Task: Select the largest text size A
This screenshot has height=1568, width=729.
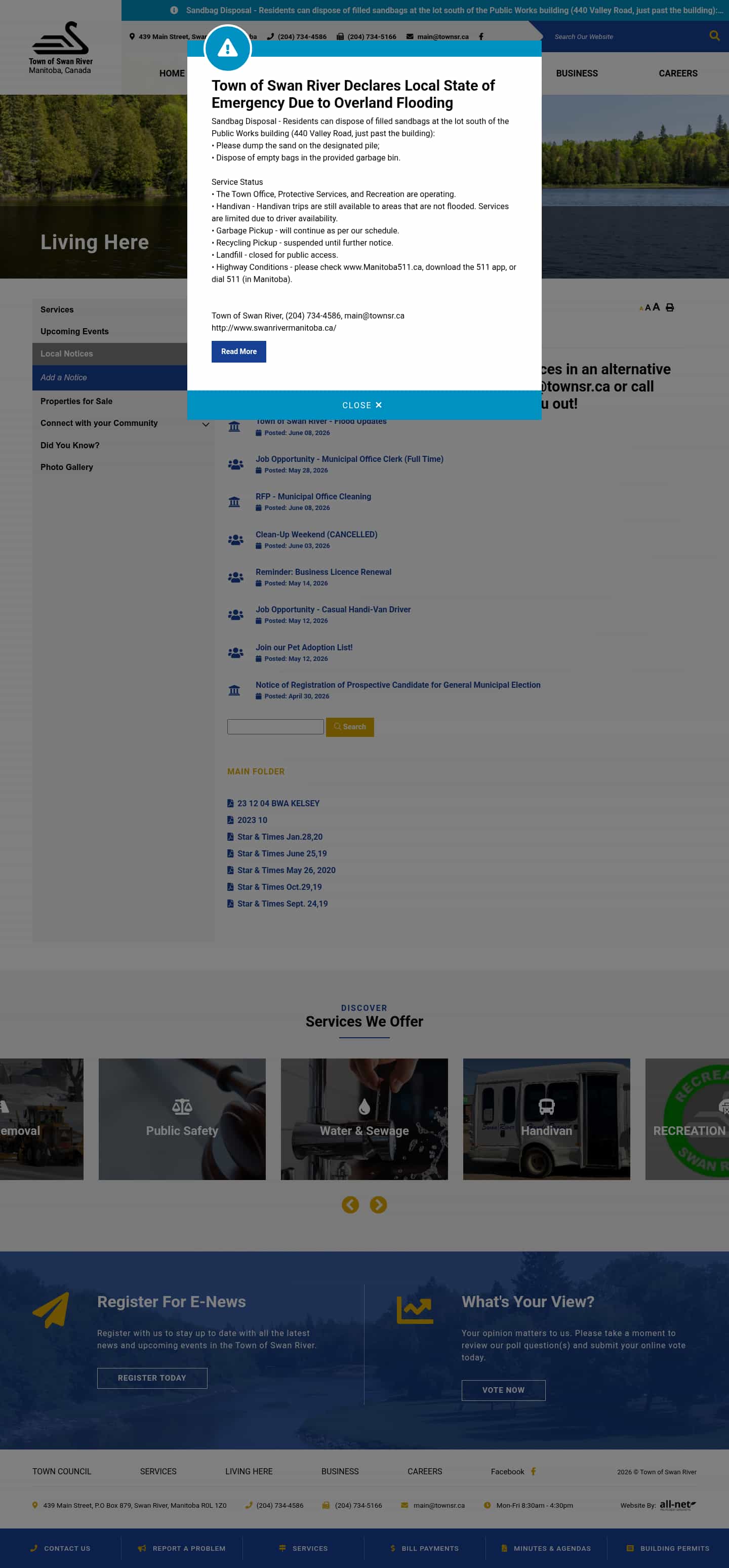Action: 656,307
